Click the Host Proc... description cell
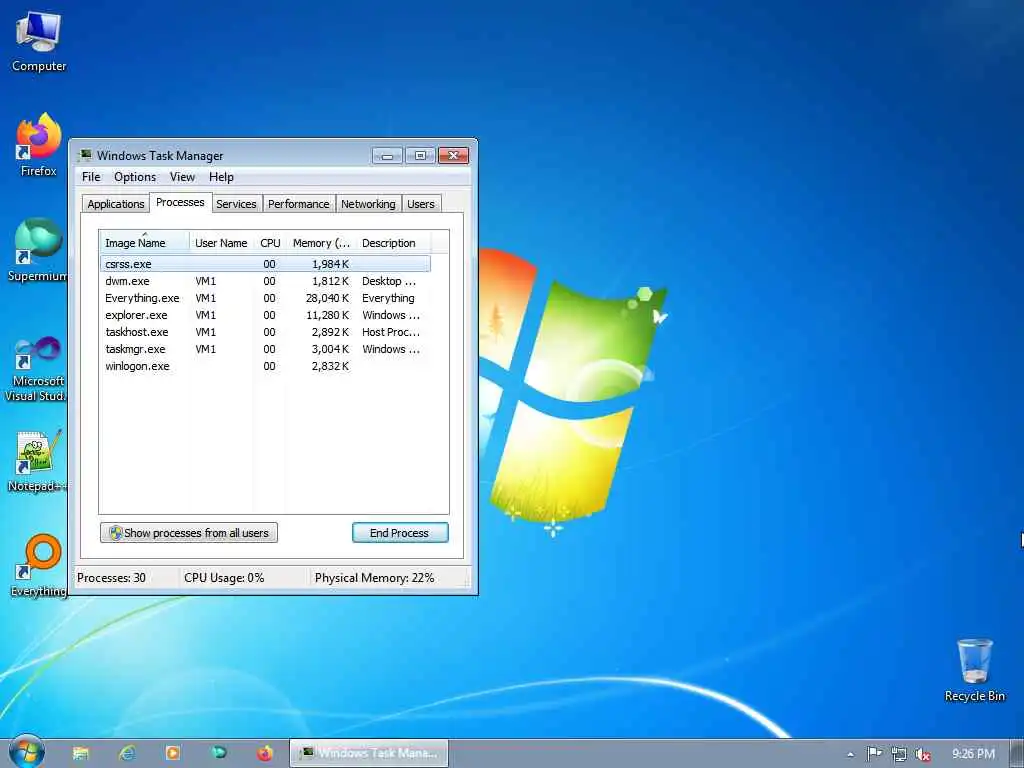The image size is (1024, 768). click(x=391, y=332)
